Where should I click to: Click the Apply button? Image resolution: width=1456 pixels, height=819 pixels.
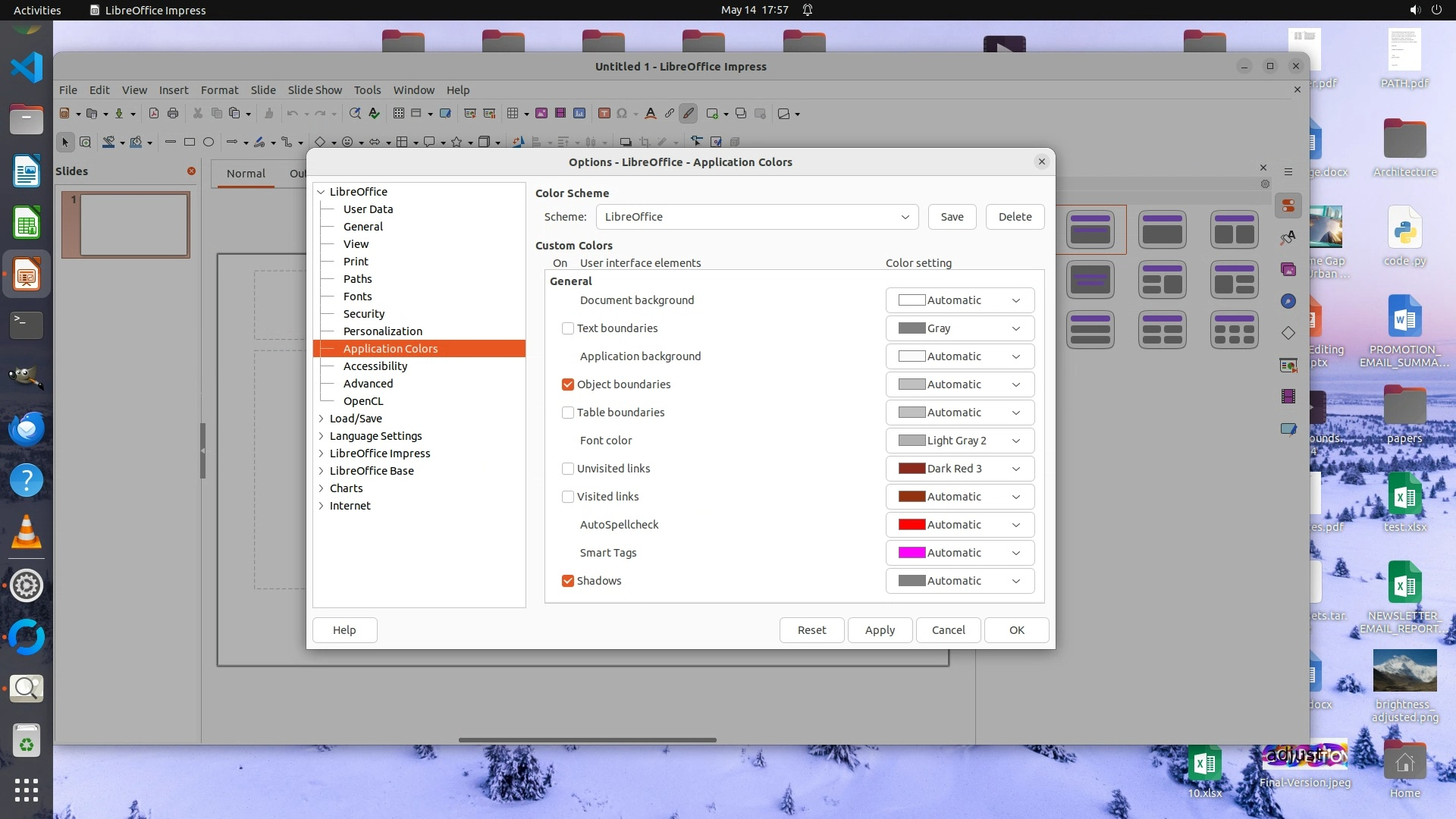880,630
